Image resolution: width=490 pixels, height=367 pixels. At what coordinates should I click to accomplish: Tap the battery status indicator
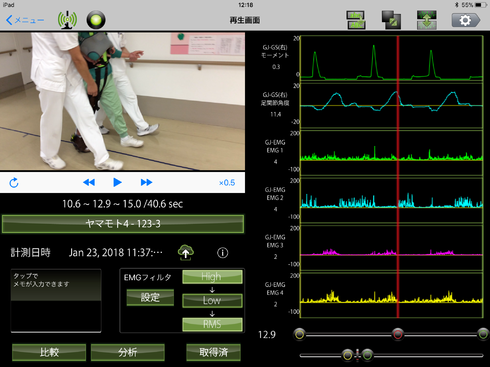pyautogui.click(x=481, y=5)
